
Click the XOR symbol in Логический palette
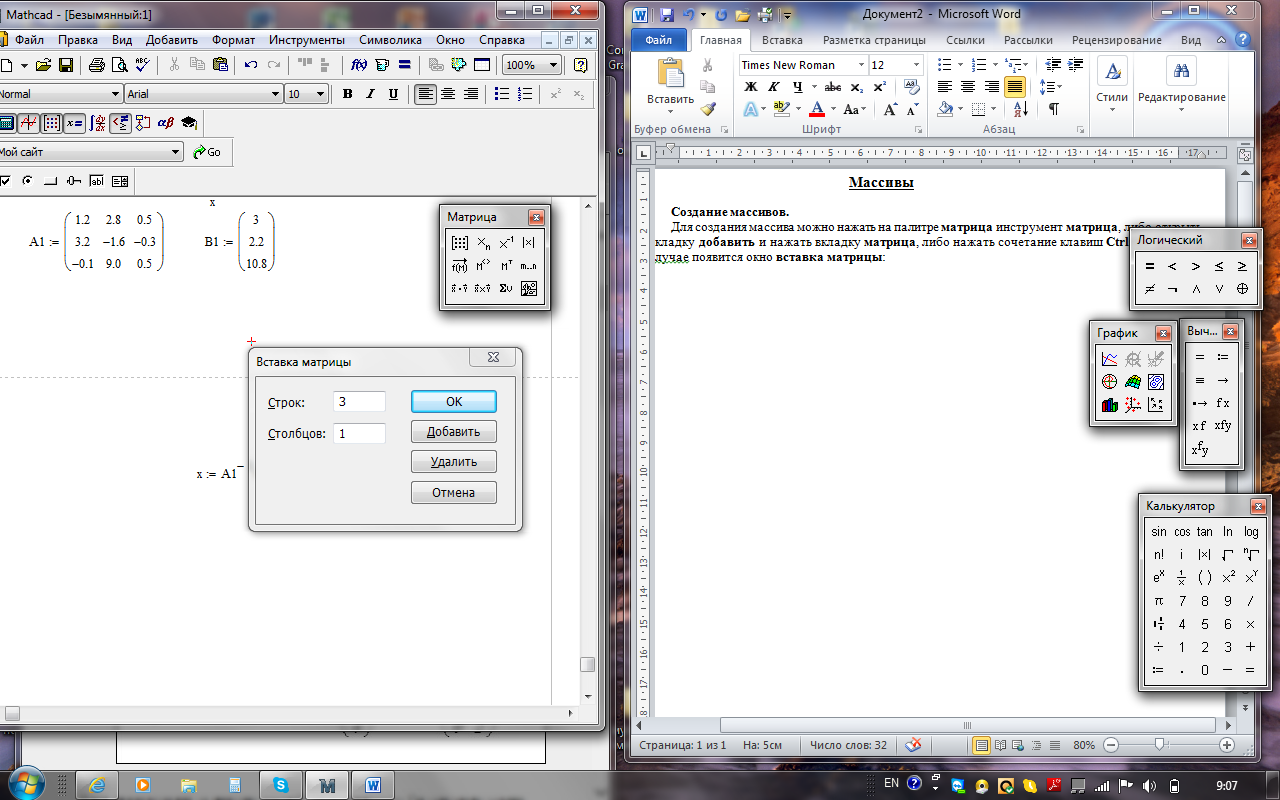point(1242,289)
